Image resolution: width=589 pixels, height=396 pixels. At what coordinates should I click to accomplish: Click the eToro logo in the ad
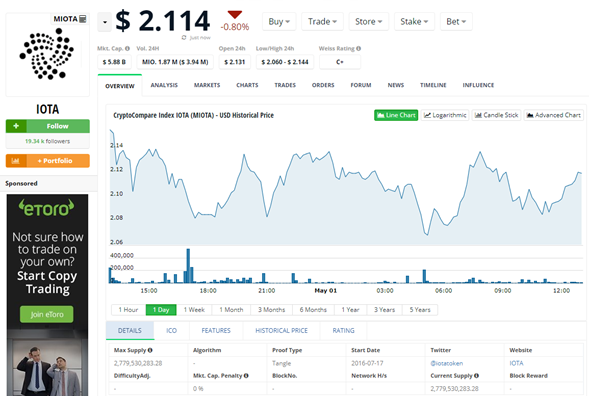point(47,208)
